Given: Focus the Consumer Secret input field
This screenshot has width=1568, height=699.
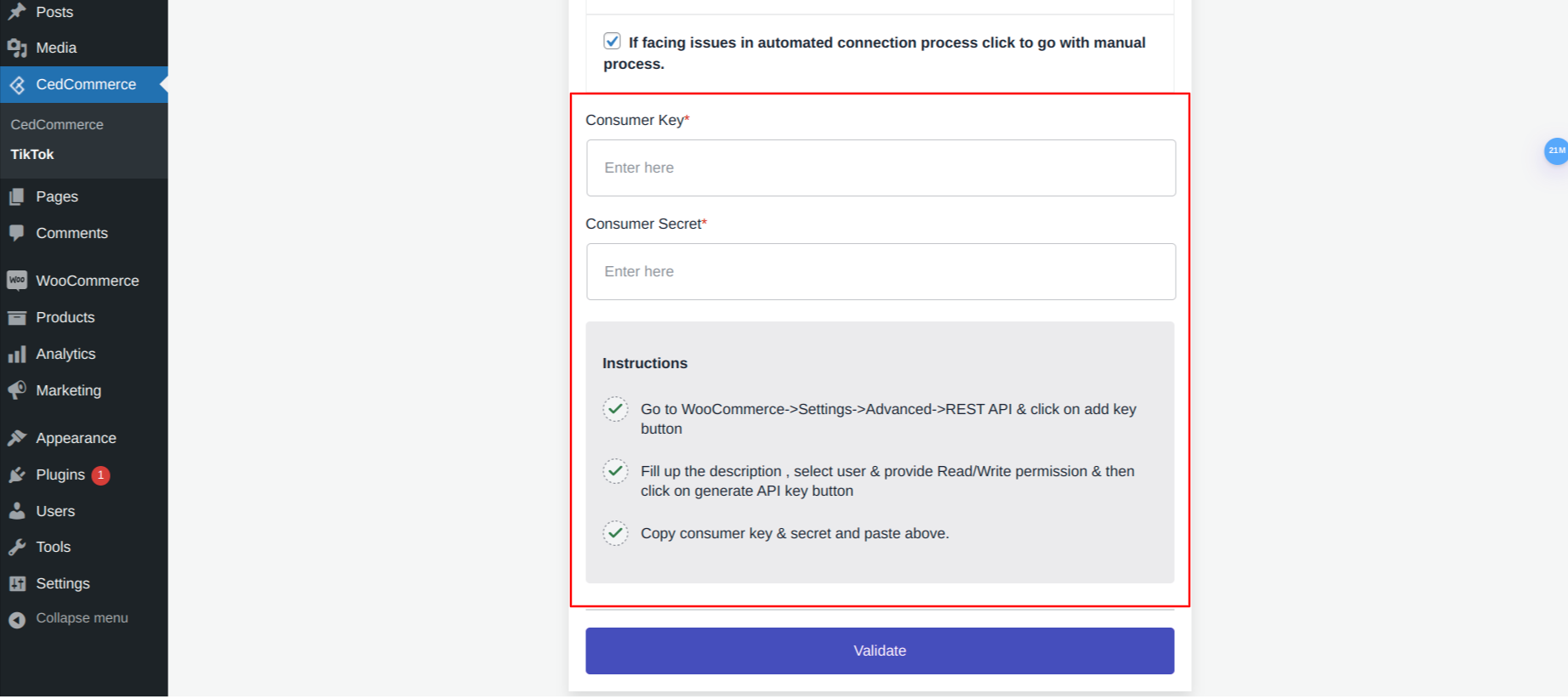Looking at the screenshot, I should [881, 271].
